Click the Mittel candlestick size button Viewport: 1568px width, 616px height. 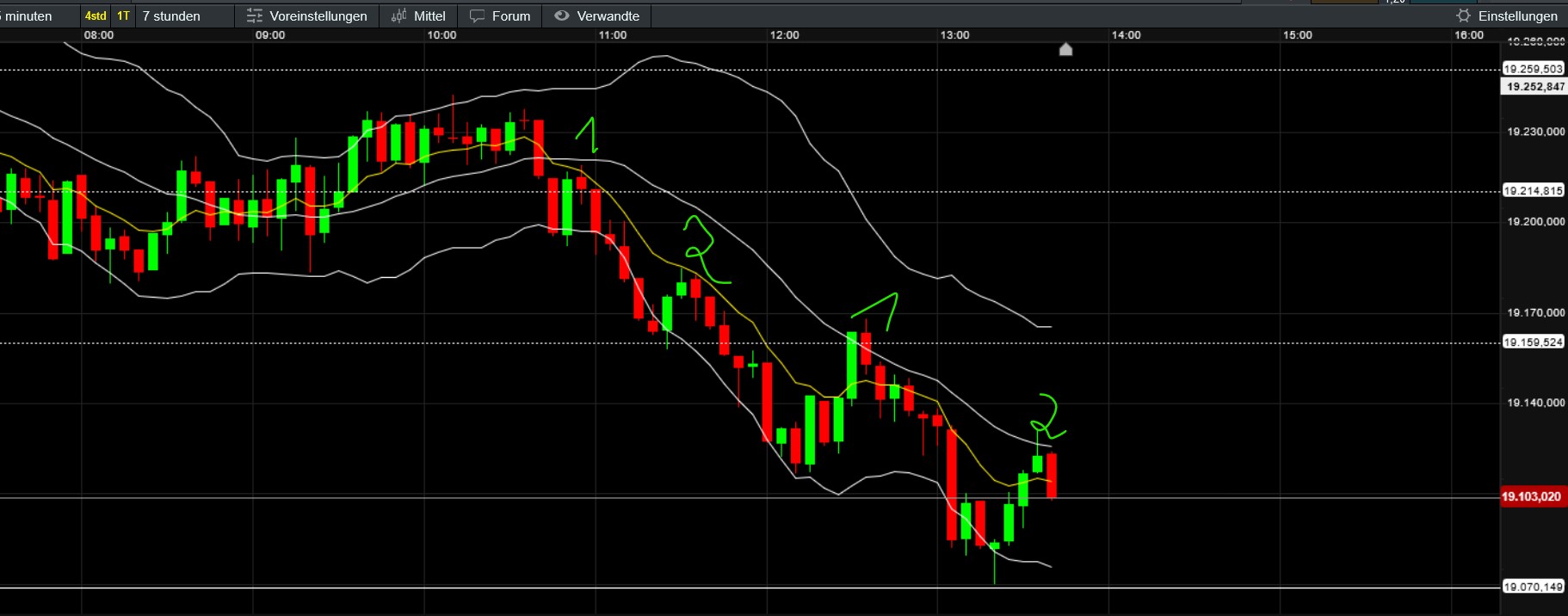click(418, 15)
